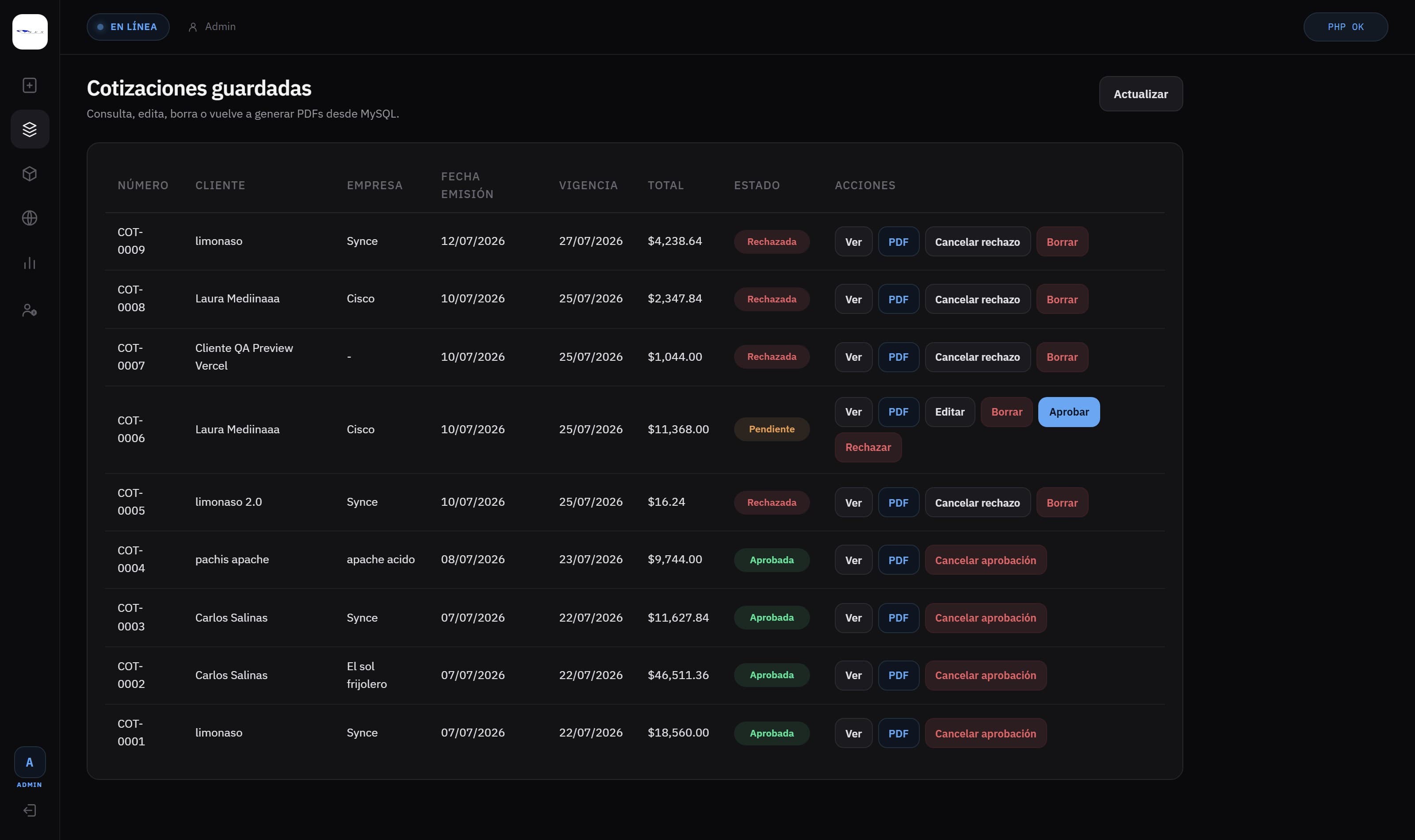Viewport: 1415px width, 840px height.
Task: Click Borrar for COT-0007
Action: coord(1062,357)
